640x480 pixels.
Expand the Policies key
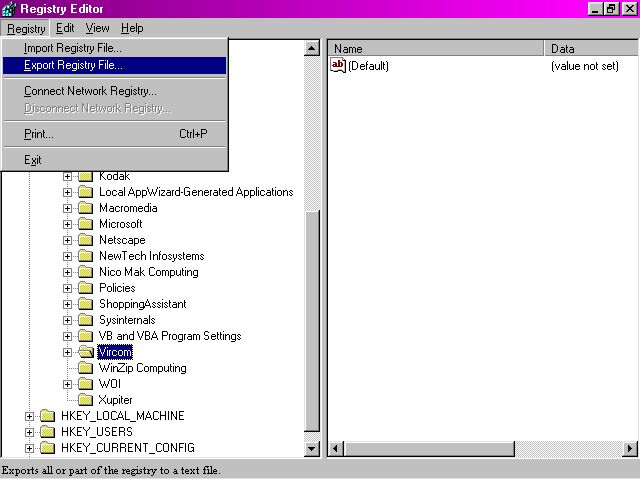click(x=67, y=288)
